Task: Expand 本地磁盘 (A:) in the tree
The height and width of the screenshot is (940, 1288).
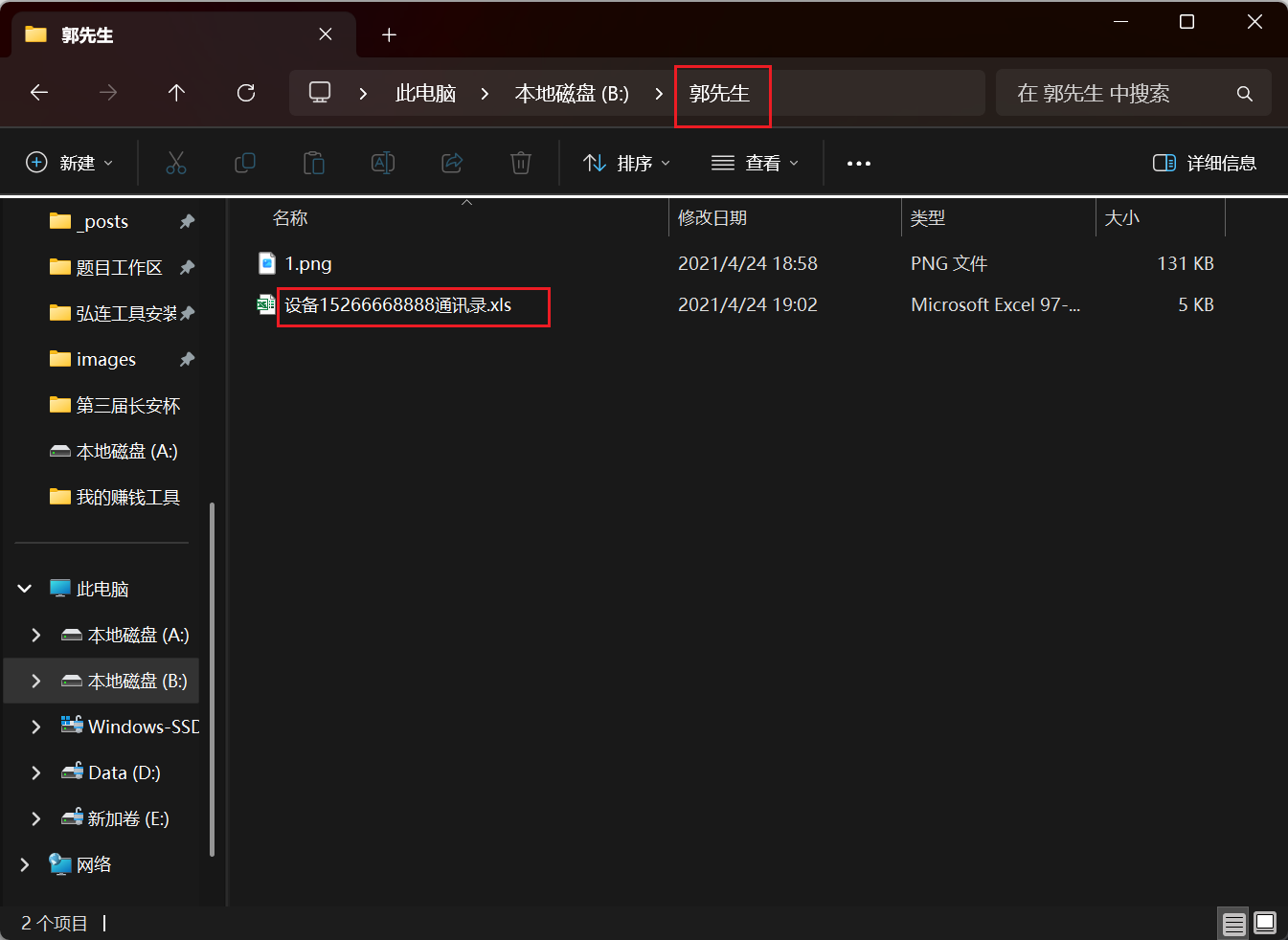Action: 36,635
